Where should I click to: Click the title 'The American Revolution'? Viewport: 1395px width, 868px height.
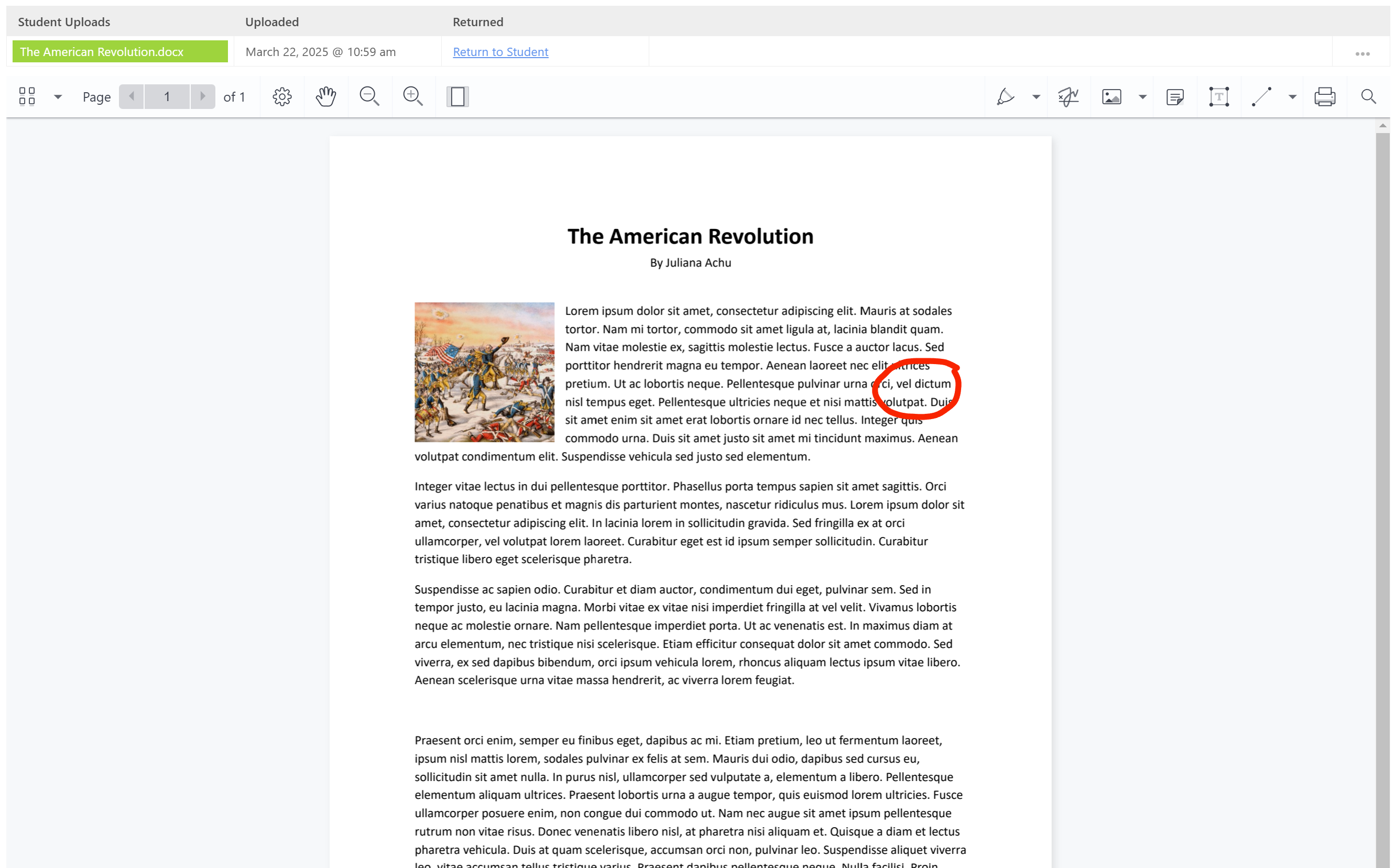(690, 236)
